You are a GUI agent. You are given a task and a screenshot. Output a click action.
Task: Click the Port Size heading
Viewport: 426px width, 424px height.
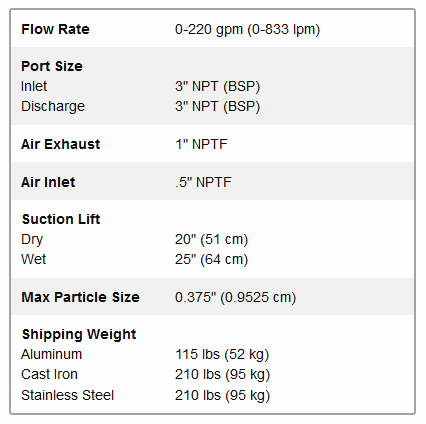52,66
